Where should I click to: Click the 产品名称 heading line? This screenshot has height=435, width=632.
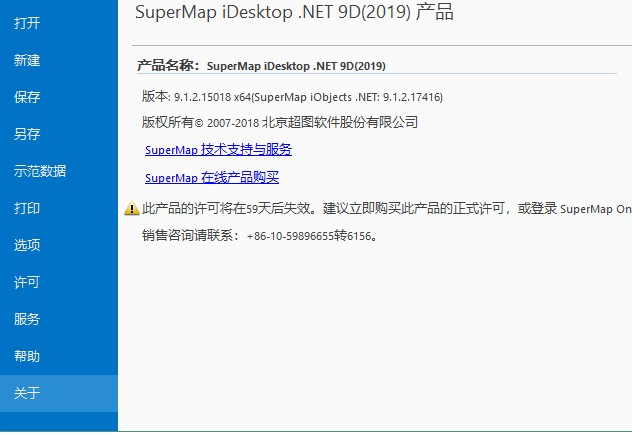pos(261,65)
